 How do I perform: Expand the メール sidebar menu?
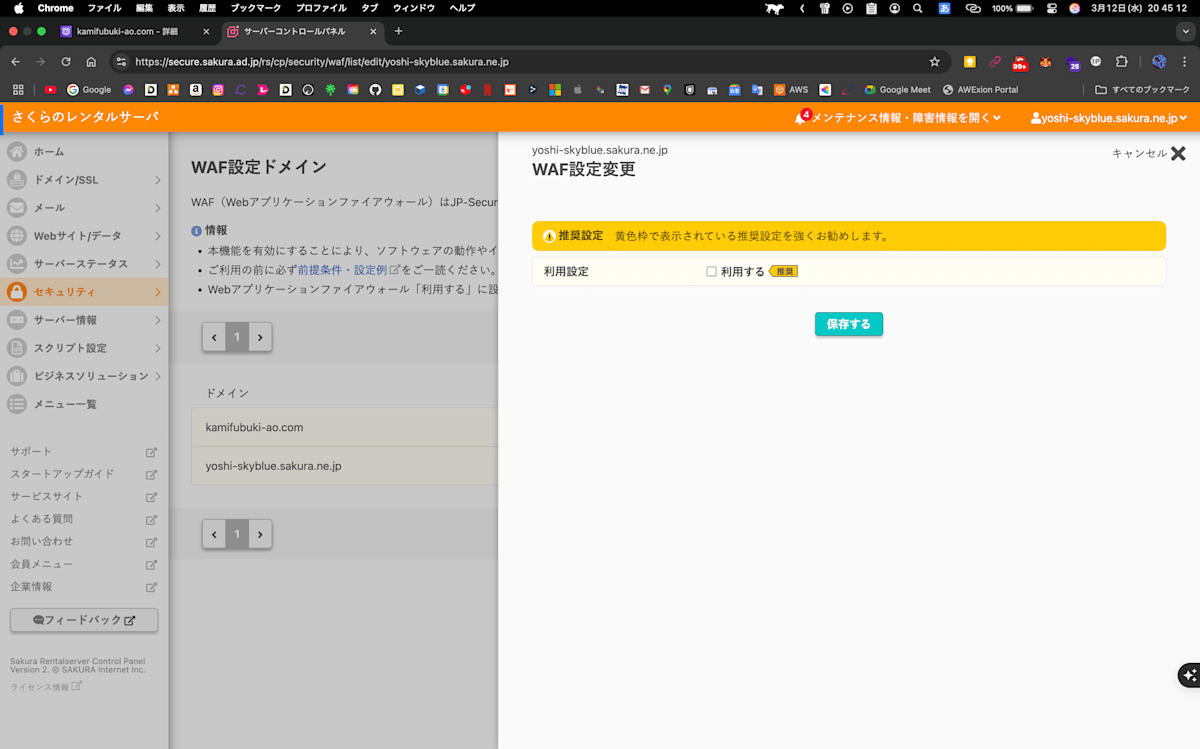click(x=84, y=208)
